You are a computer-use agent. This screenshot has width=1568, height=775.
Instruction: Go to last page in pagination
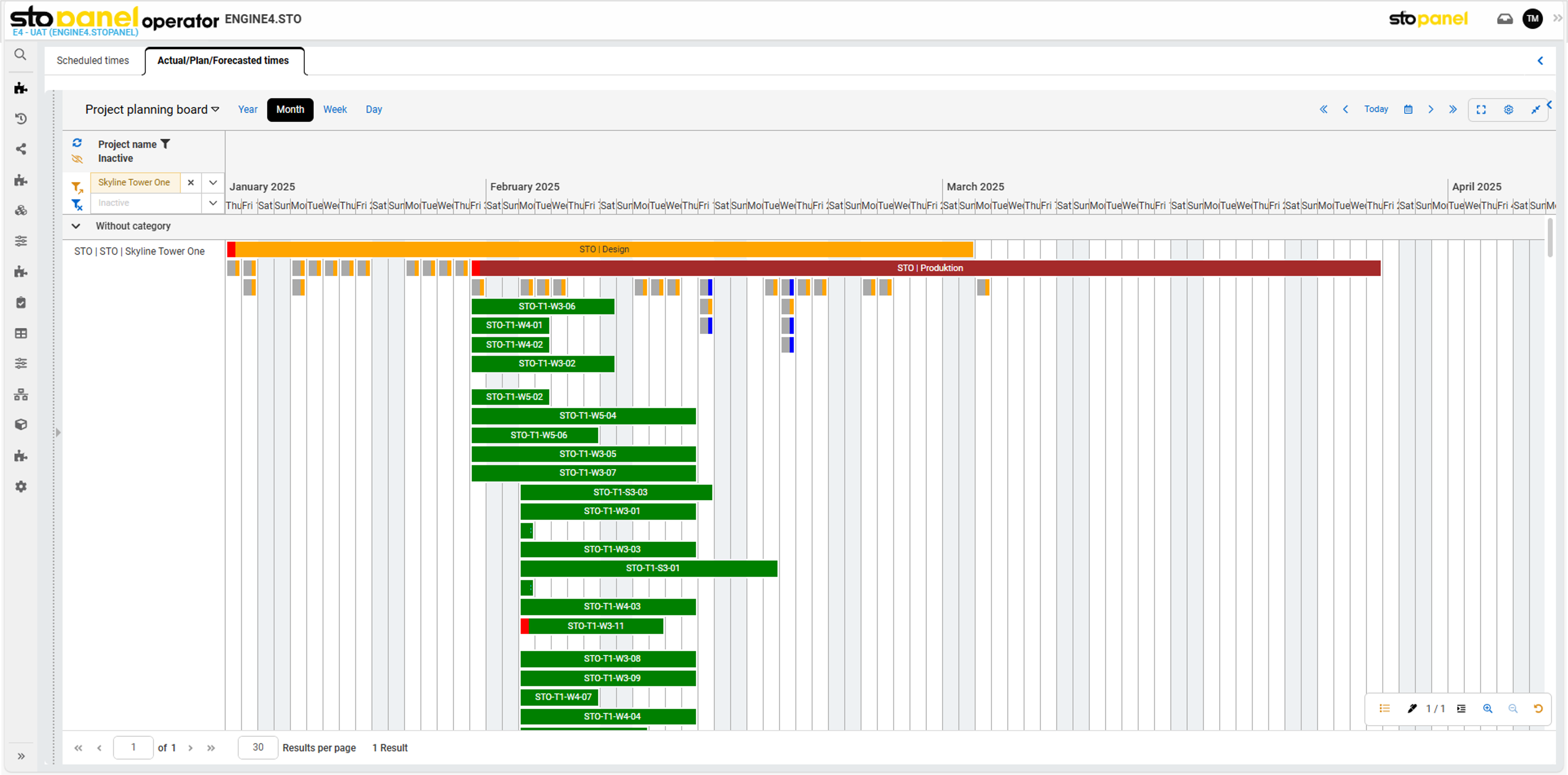211,748
